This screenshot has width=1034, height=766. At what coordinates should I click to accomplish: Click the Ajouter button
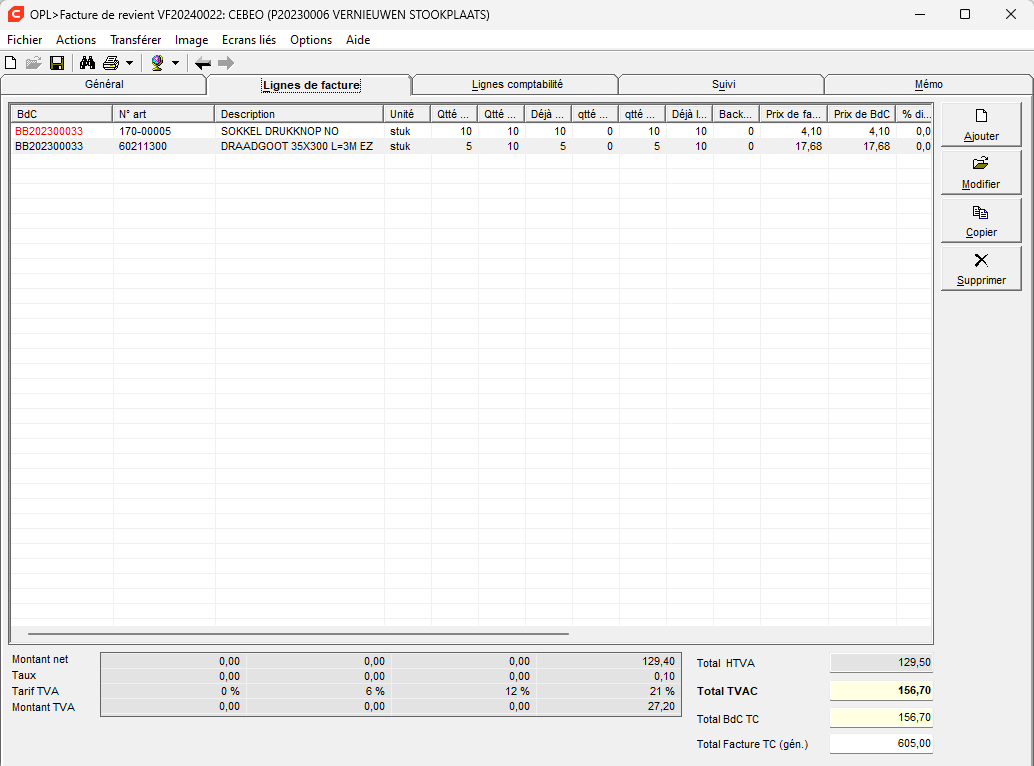(981, 124)
